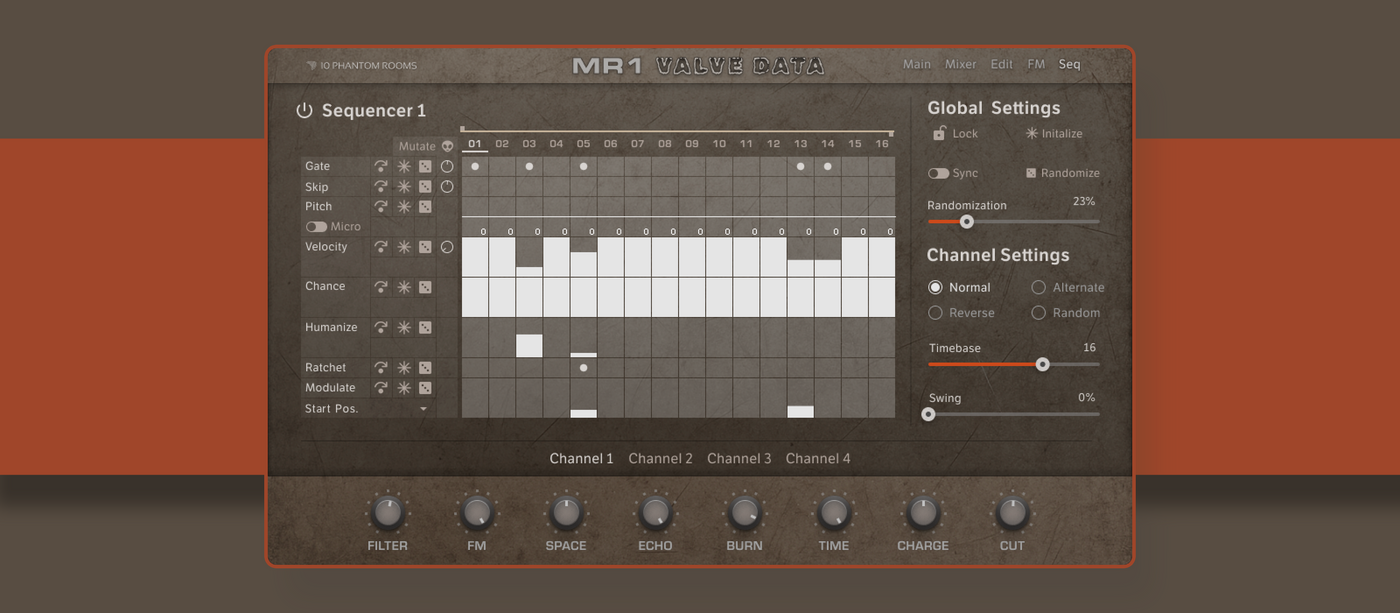Select the Reverse playback mode

[935, 313]
